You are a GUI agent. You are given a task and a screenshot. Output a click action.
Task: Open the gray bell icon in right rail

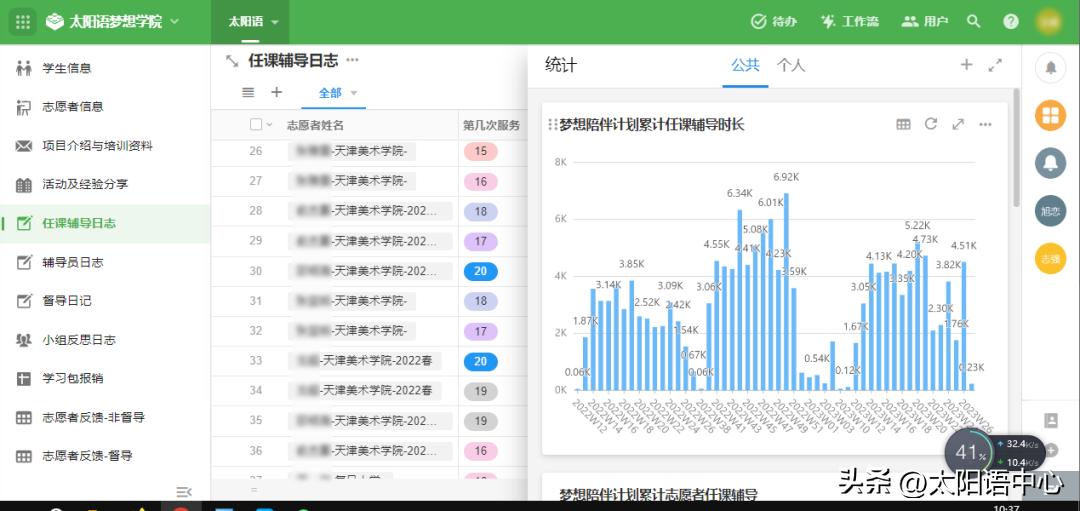coord(1050,163)
